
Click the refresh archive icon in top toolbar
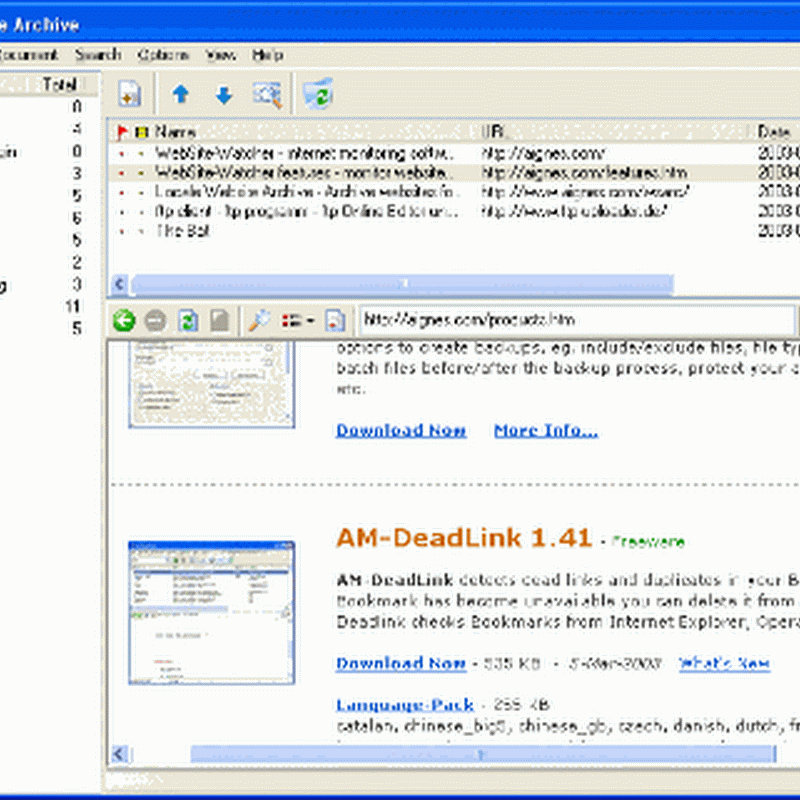(317, 94)
